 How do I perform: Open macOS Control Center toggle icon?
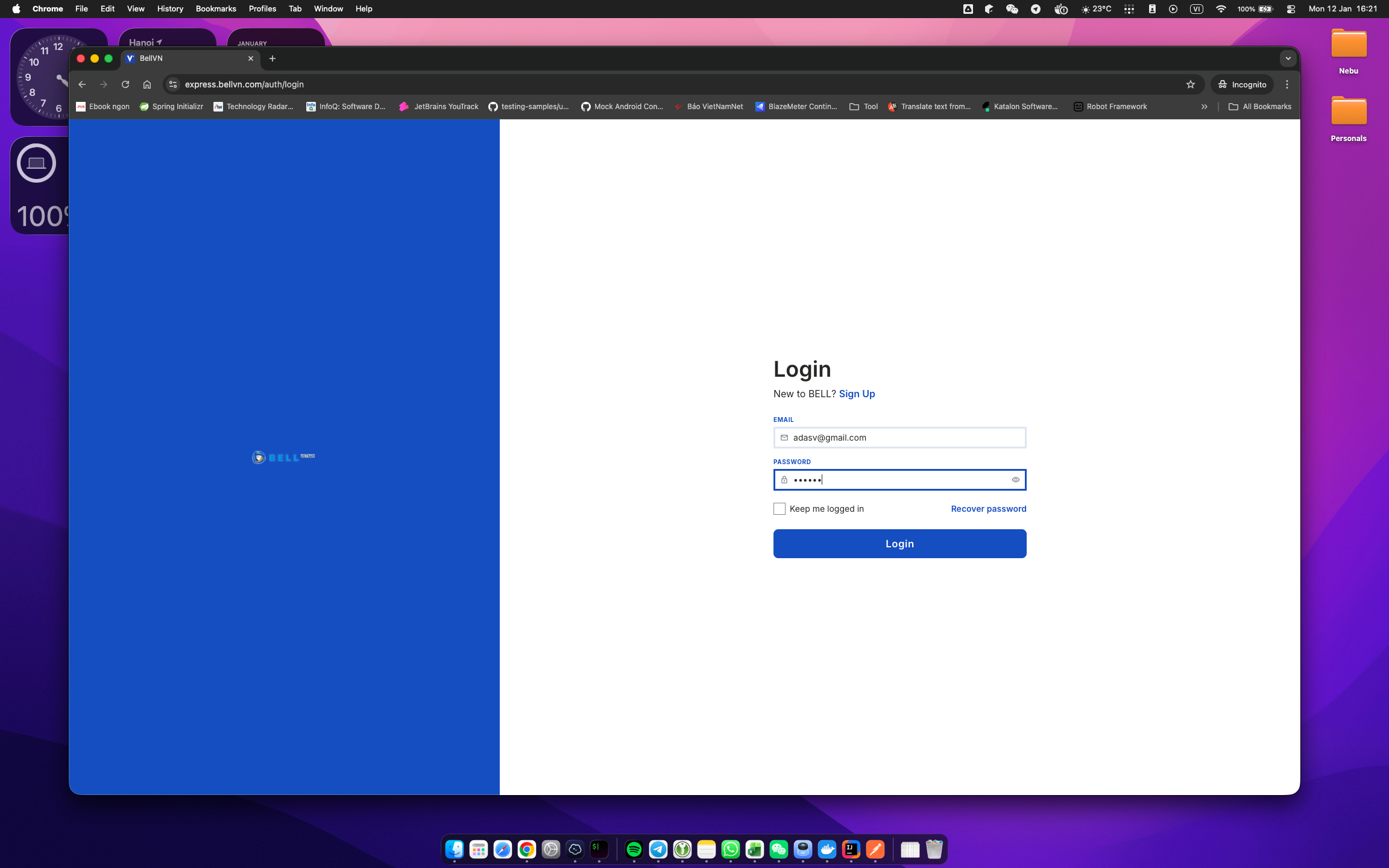pos(1291,9)
